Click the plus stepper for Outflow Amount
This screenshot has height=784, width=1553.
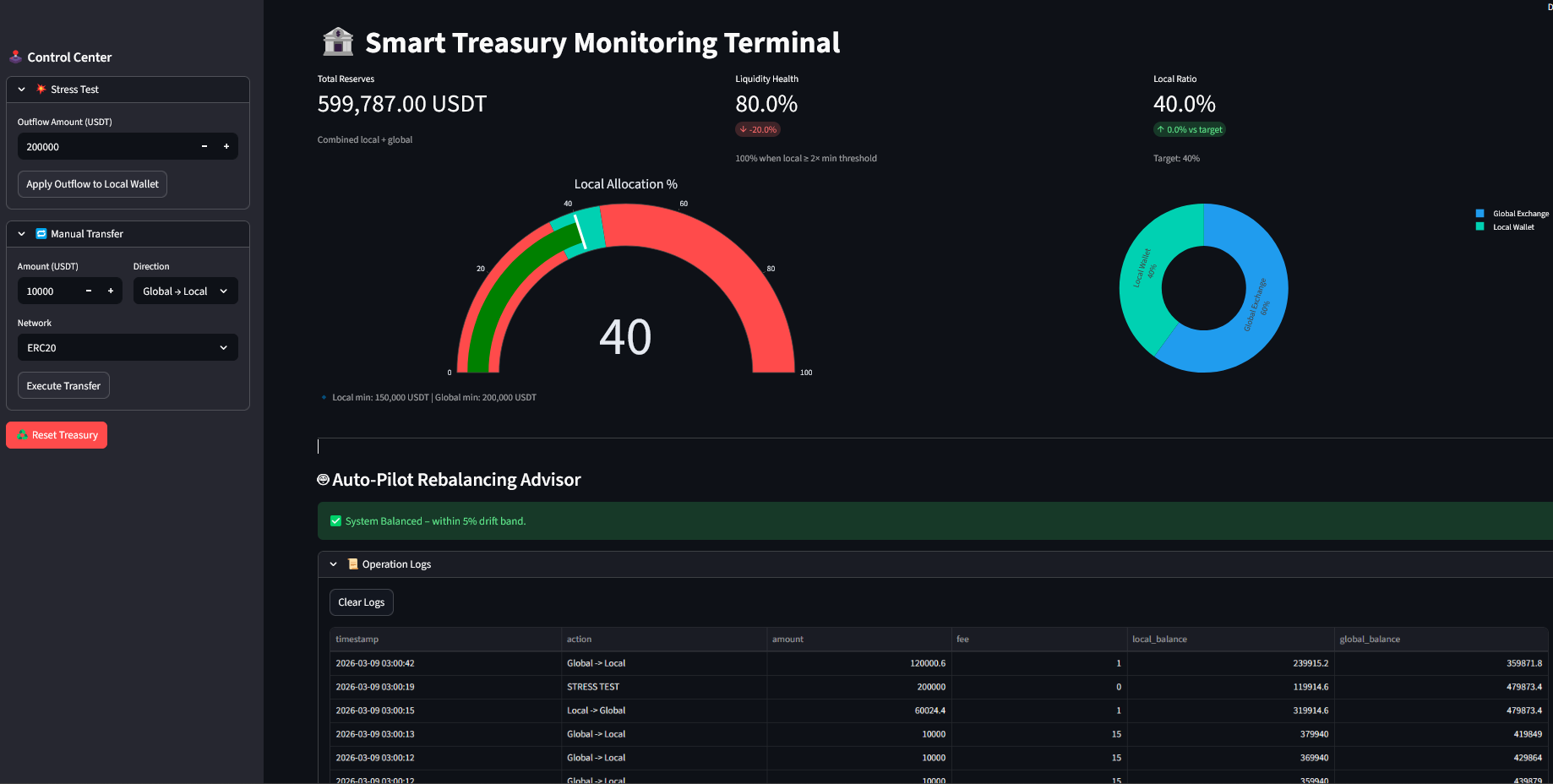(226, 147)
